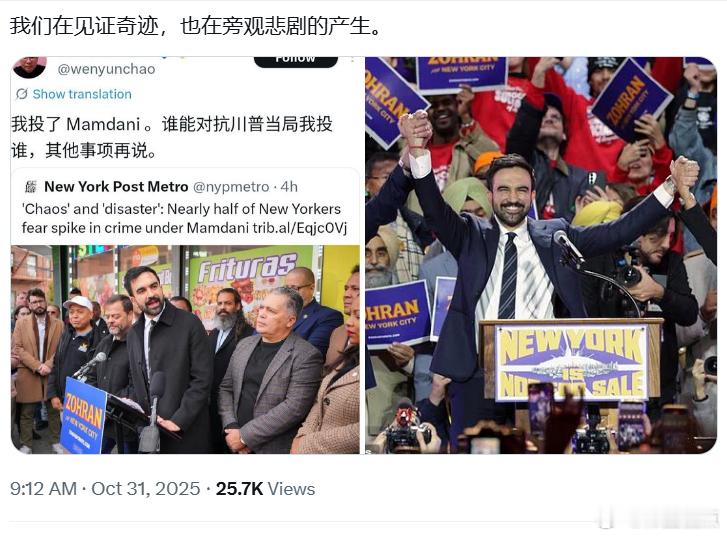Screen dimensions: 727x537
Task: Open the quoted 'Chaos' and 'disaster' headline
Action: [x=185, y=218]
